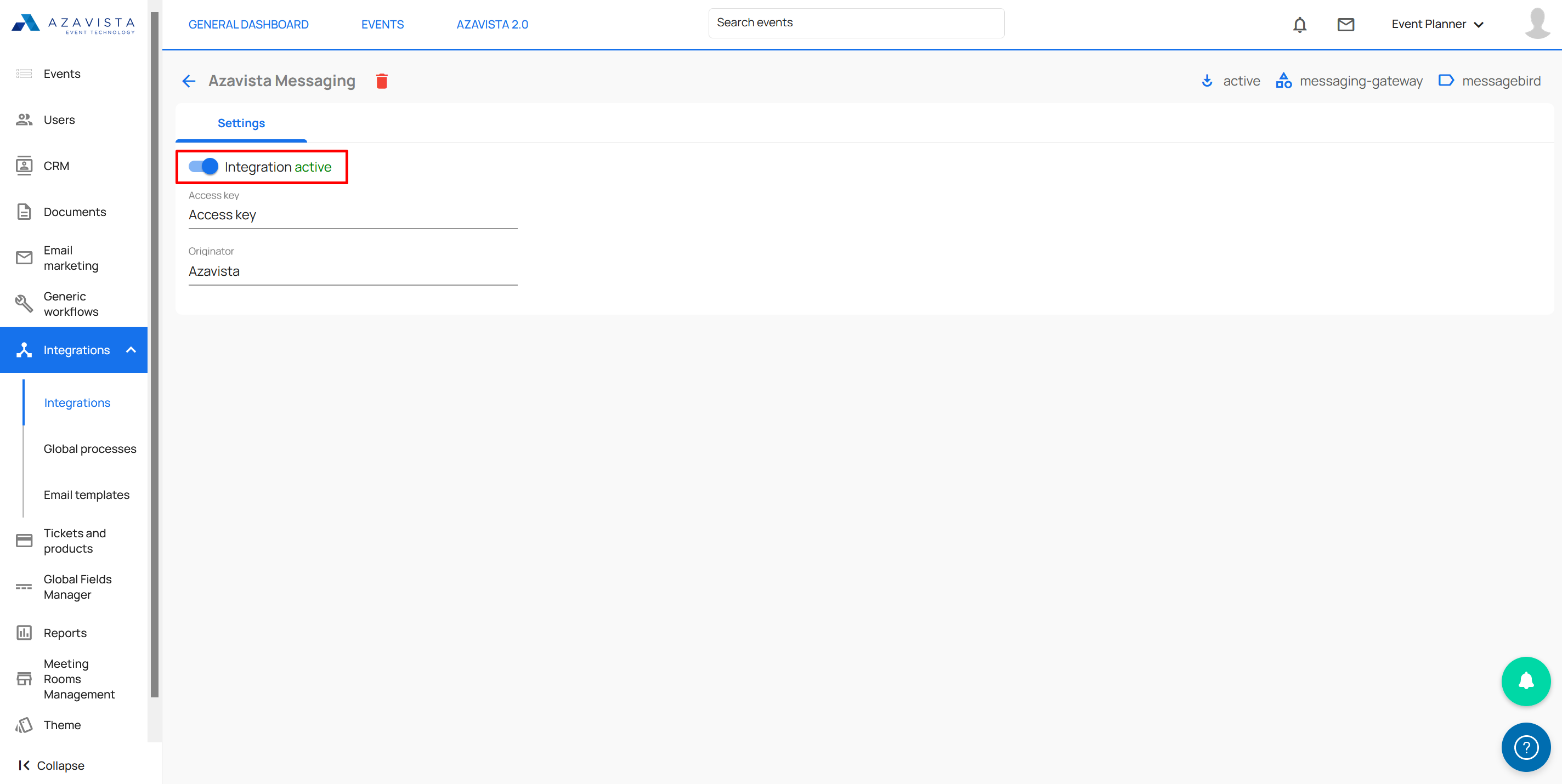Open Tickets and products label
Viewport: 1562px width, 784px height.
tap(75, 541)
